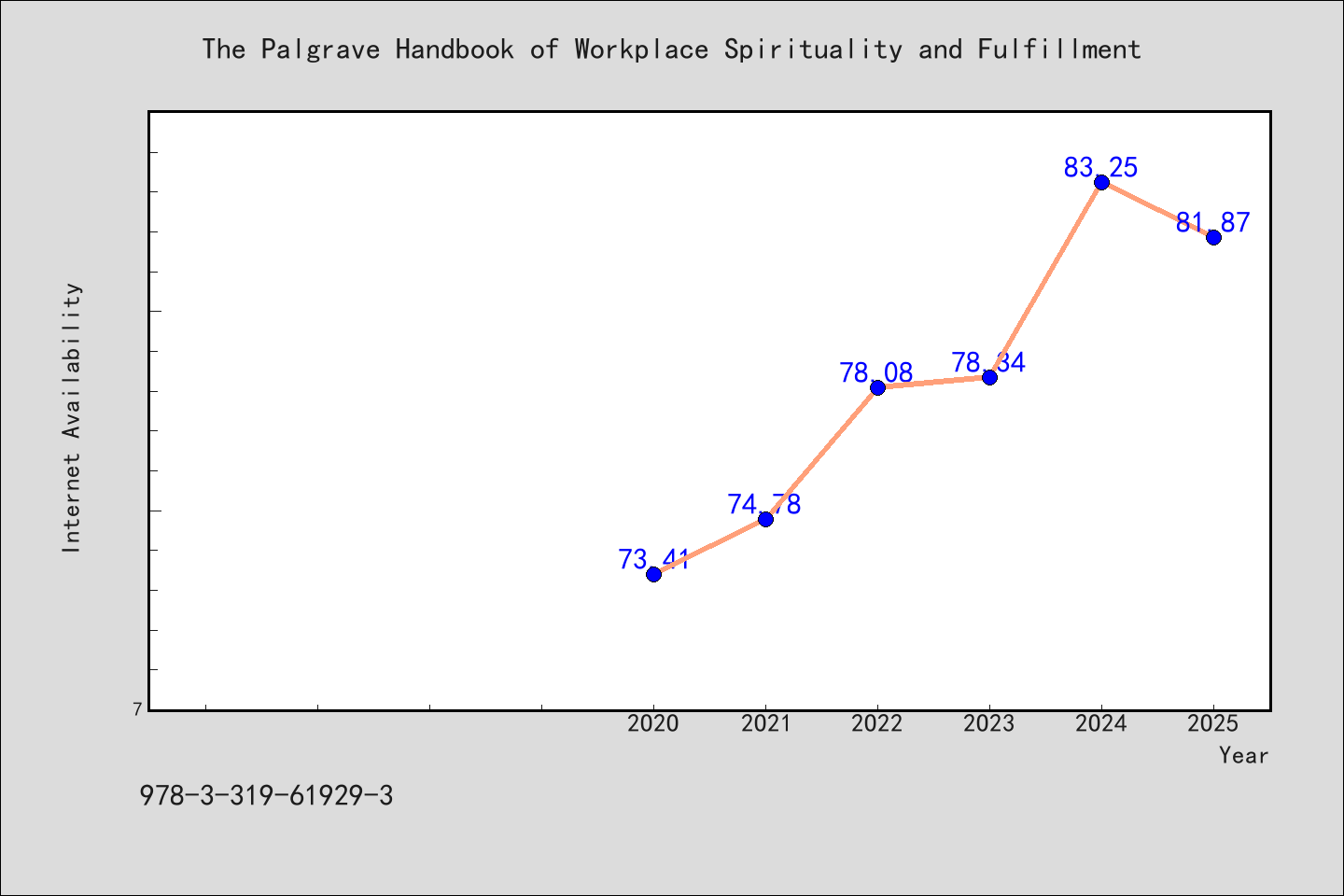The height and width of the screenshot is (896, 1344).
Task: Select the 83.25 value label
Action: (1100, 168)
